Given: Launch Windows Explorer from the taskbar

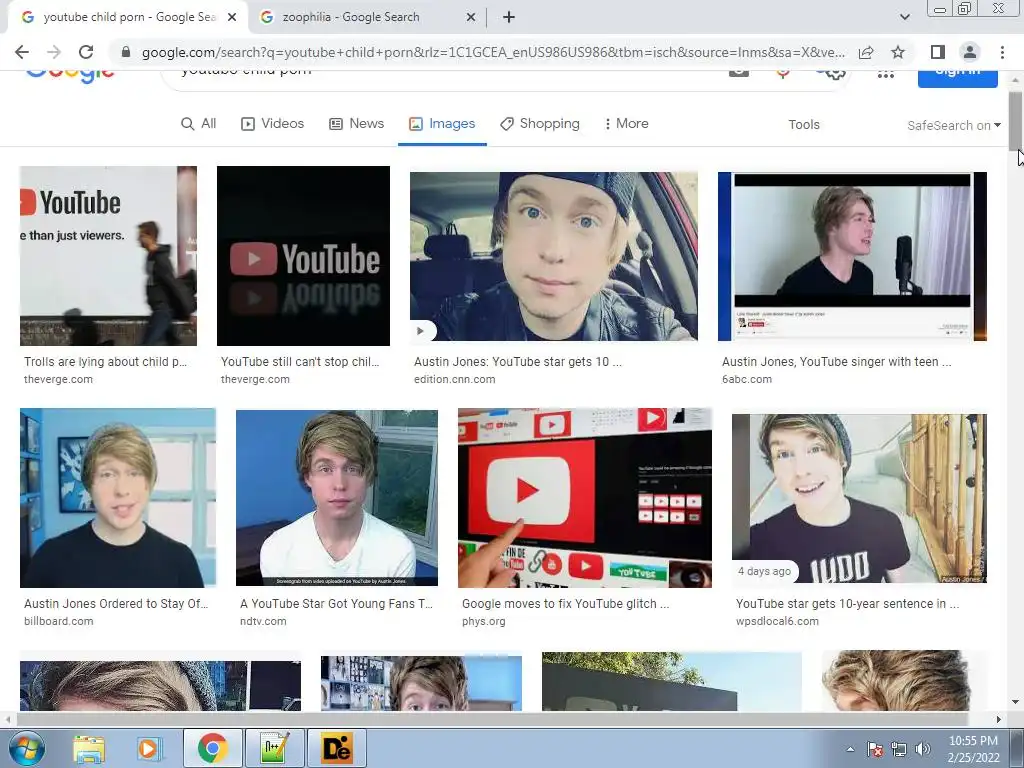Looking at the screenshot, I should [89, 748].
